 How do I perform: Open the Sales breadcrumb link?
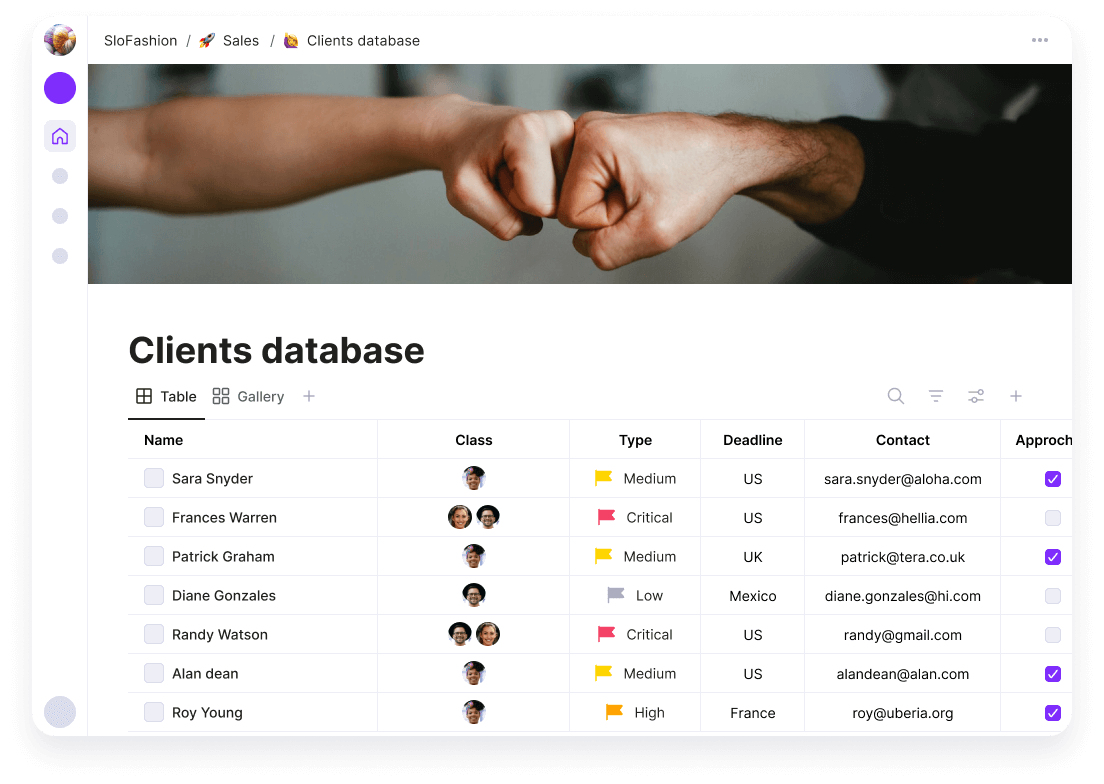pos(241,40)
